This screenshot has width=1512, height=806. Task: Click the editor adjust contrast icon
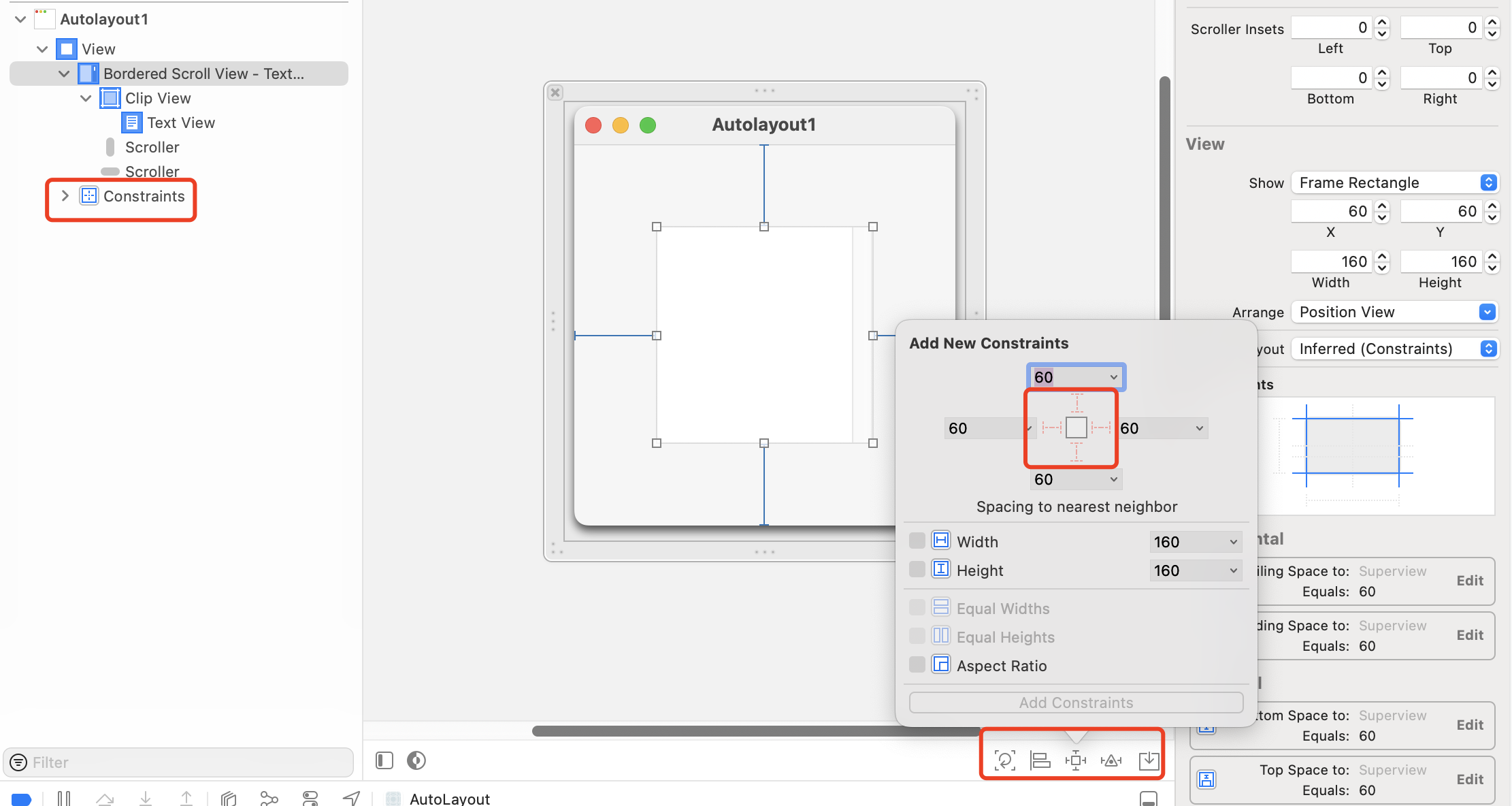tap(416, 760)
